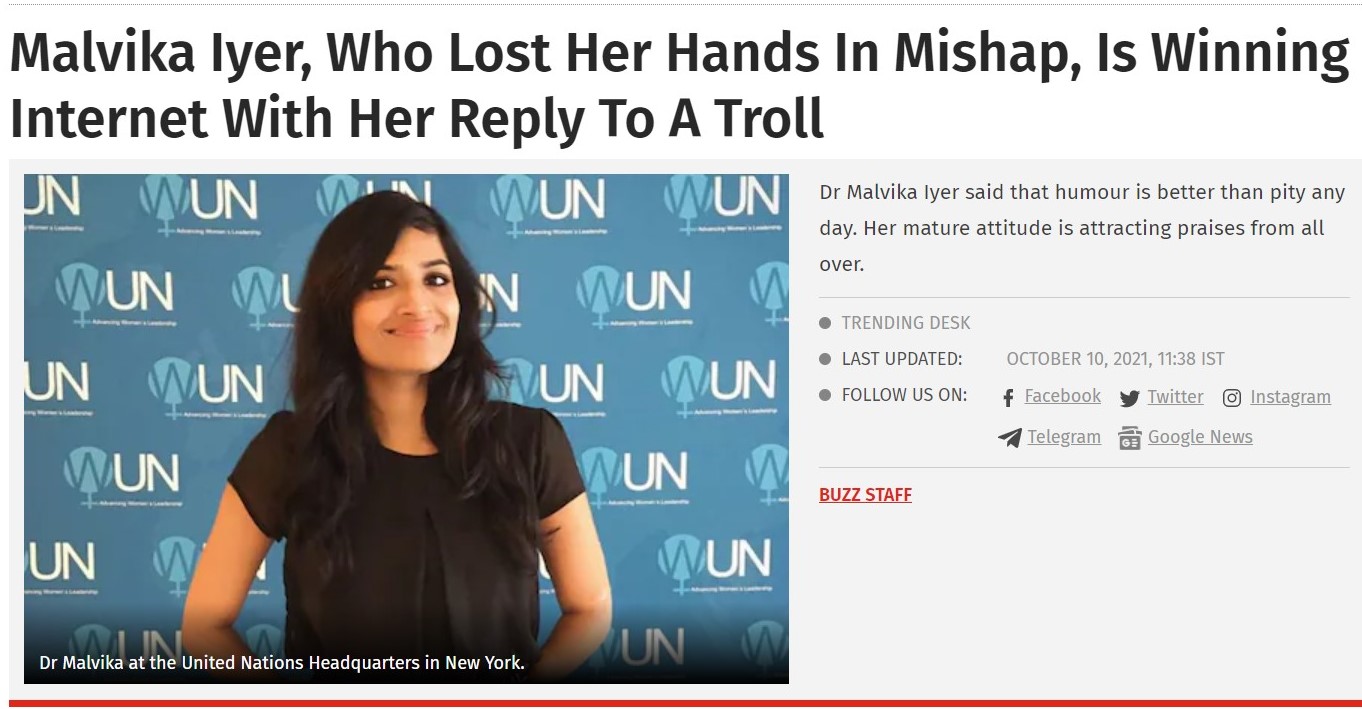Click the bullet beside TRENDING DESK
This screenshot has height=709, width=1362.
pyautogui.click(x=825, y=323)
